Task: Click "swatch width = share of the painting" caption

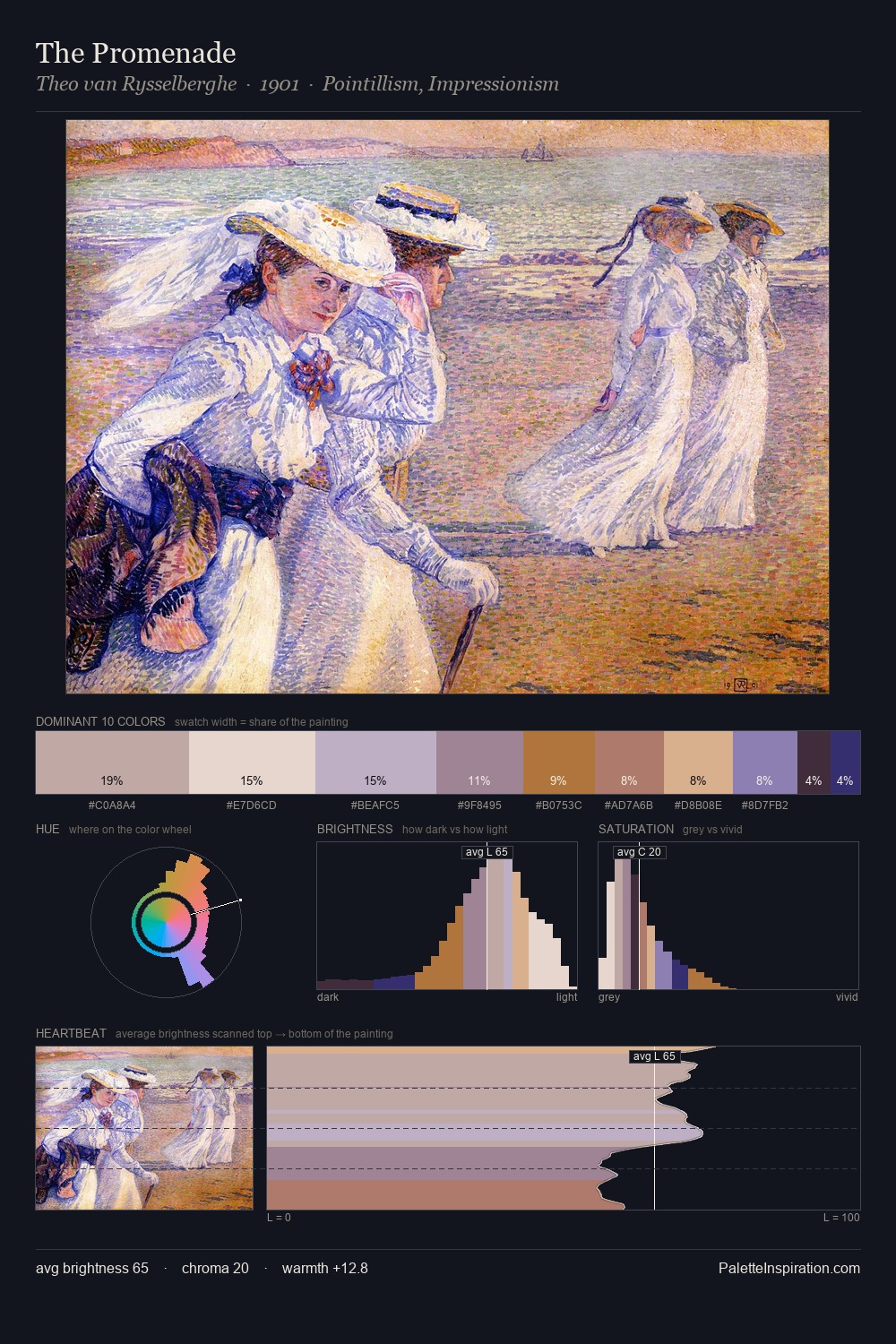Action: coord(262,722)
